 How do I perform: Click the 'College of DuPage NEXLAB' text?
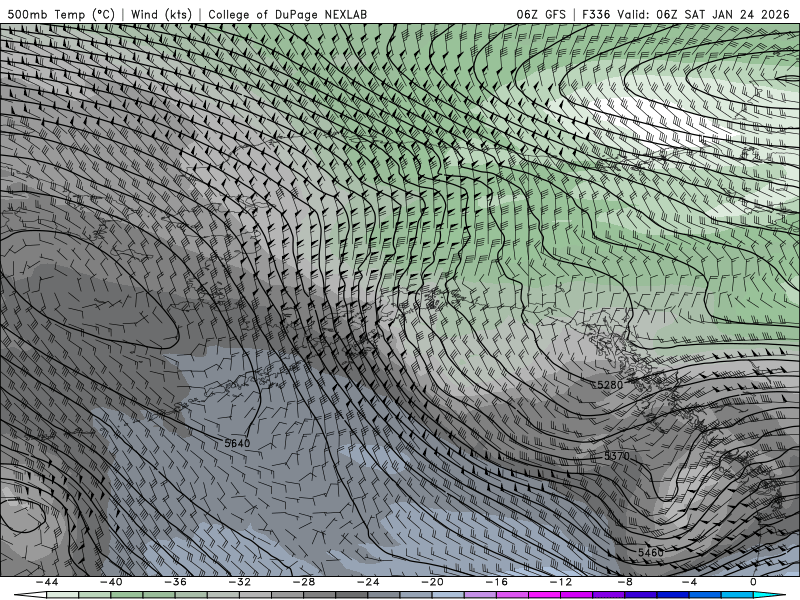pos(287,14)
